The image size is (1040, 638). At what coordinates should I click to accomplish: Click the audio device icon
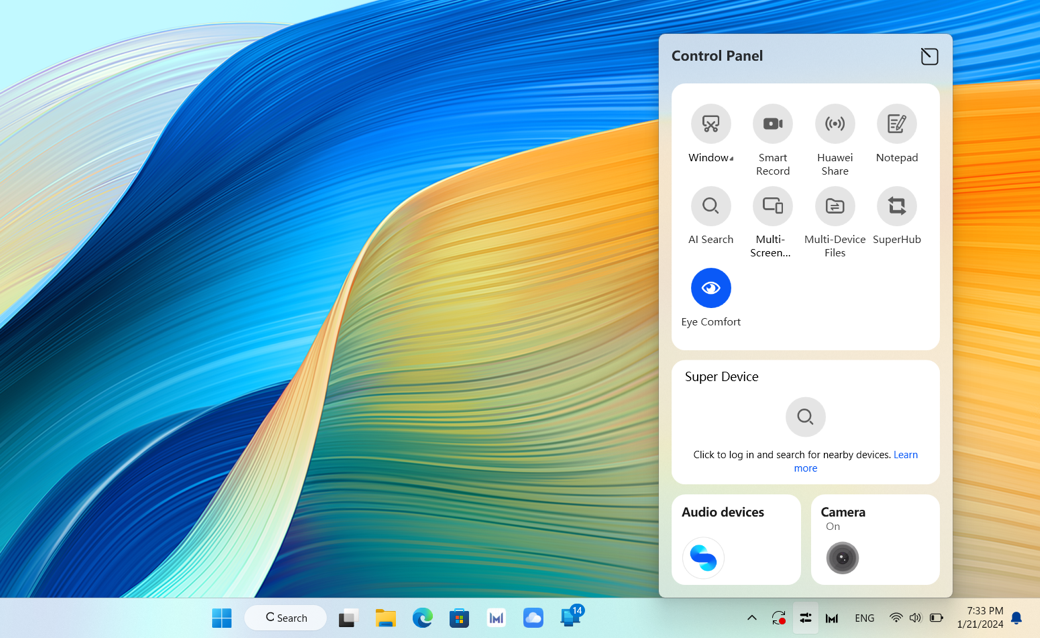[x=703, y=558]
